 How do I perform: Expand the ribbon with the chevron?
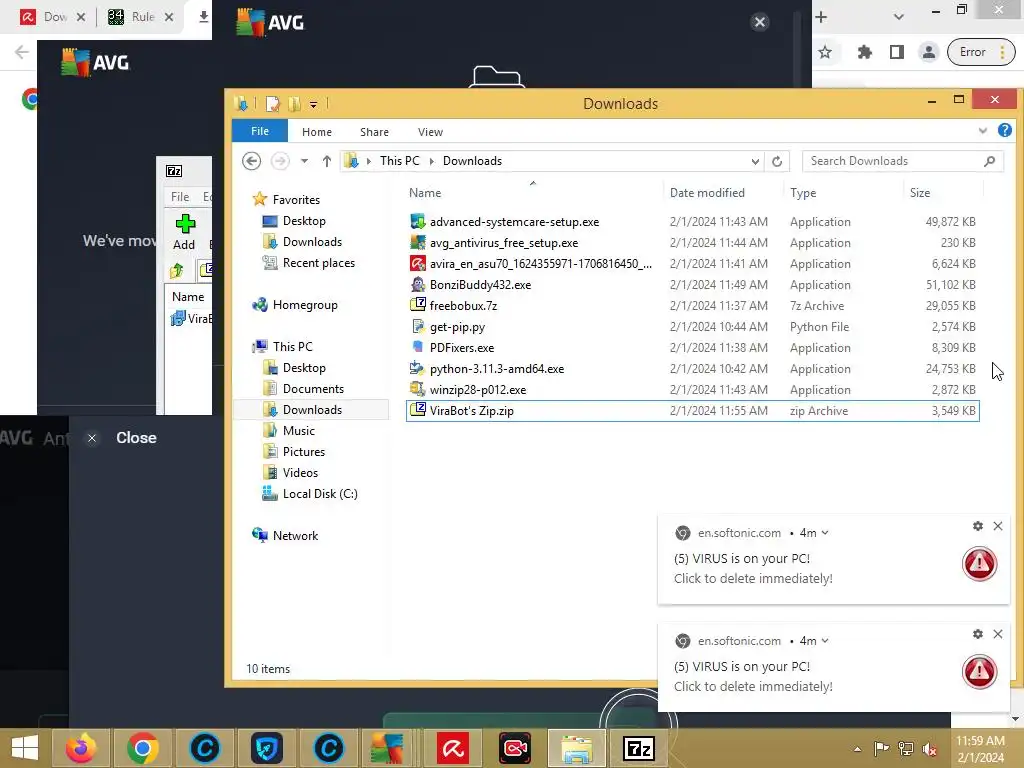[x=982, y=131]
